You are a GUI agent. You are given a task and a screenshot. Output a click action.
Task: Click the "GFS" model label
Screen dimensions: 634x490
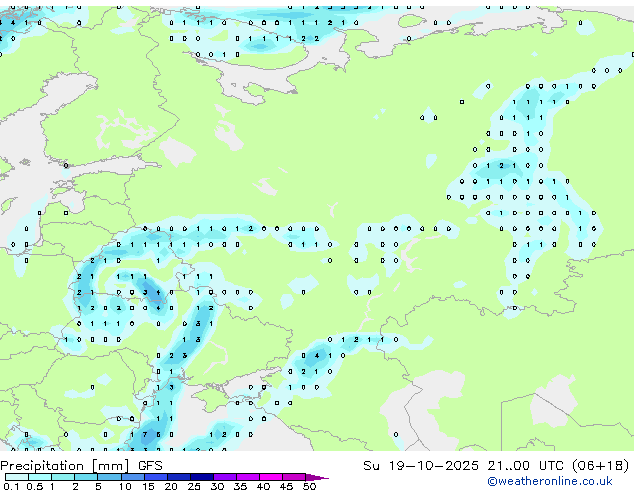(x=150, y=466)
